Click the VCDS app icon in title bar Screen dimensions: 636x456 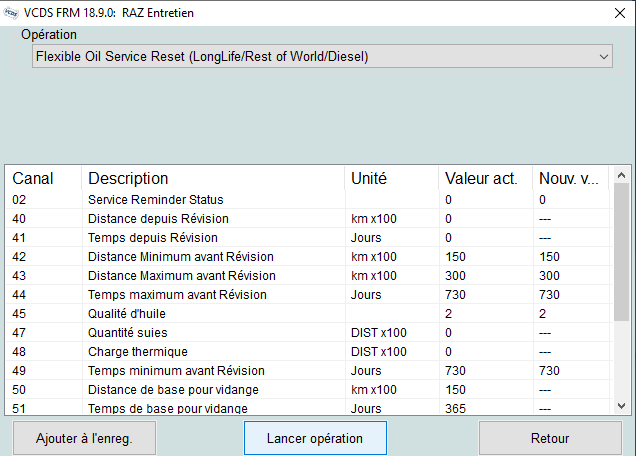point(11,13)
